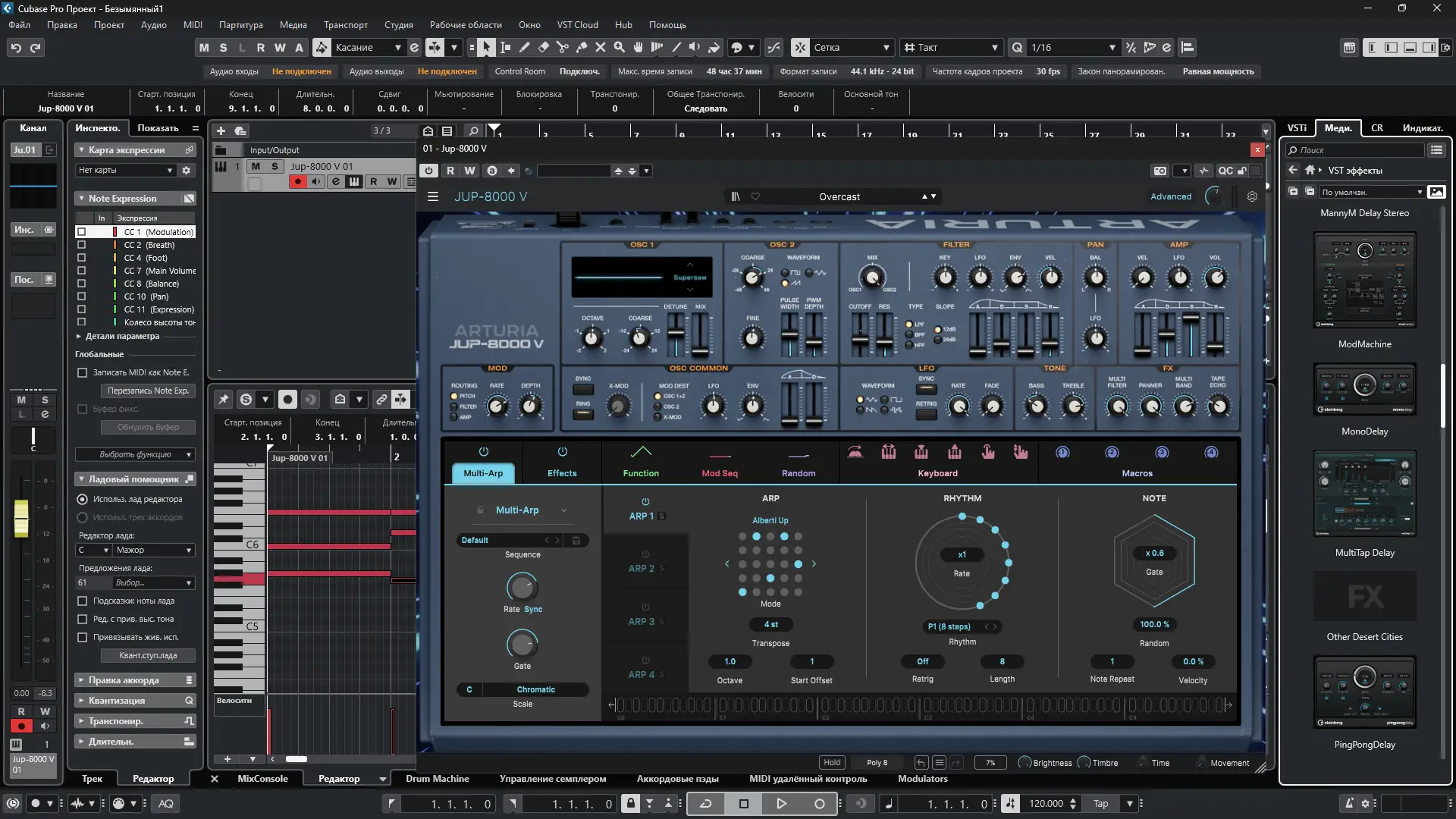
Task: Activate the cycle loop button
Action: (705, 803)
